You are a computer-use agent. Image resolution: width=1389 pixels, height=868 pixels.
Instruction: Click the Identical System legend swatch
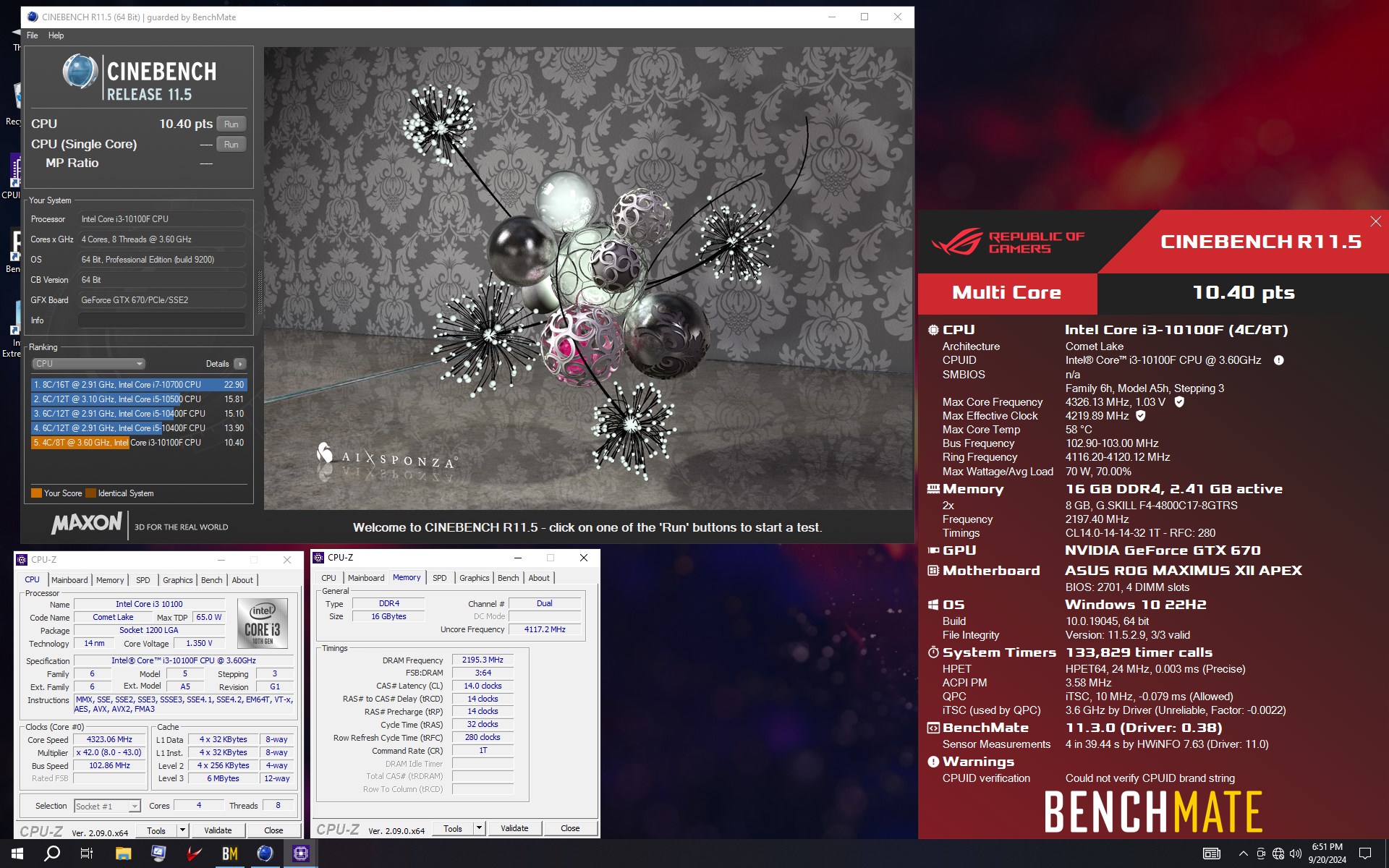click(90, 493)
